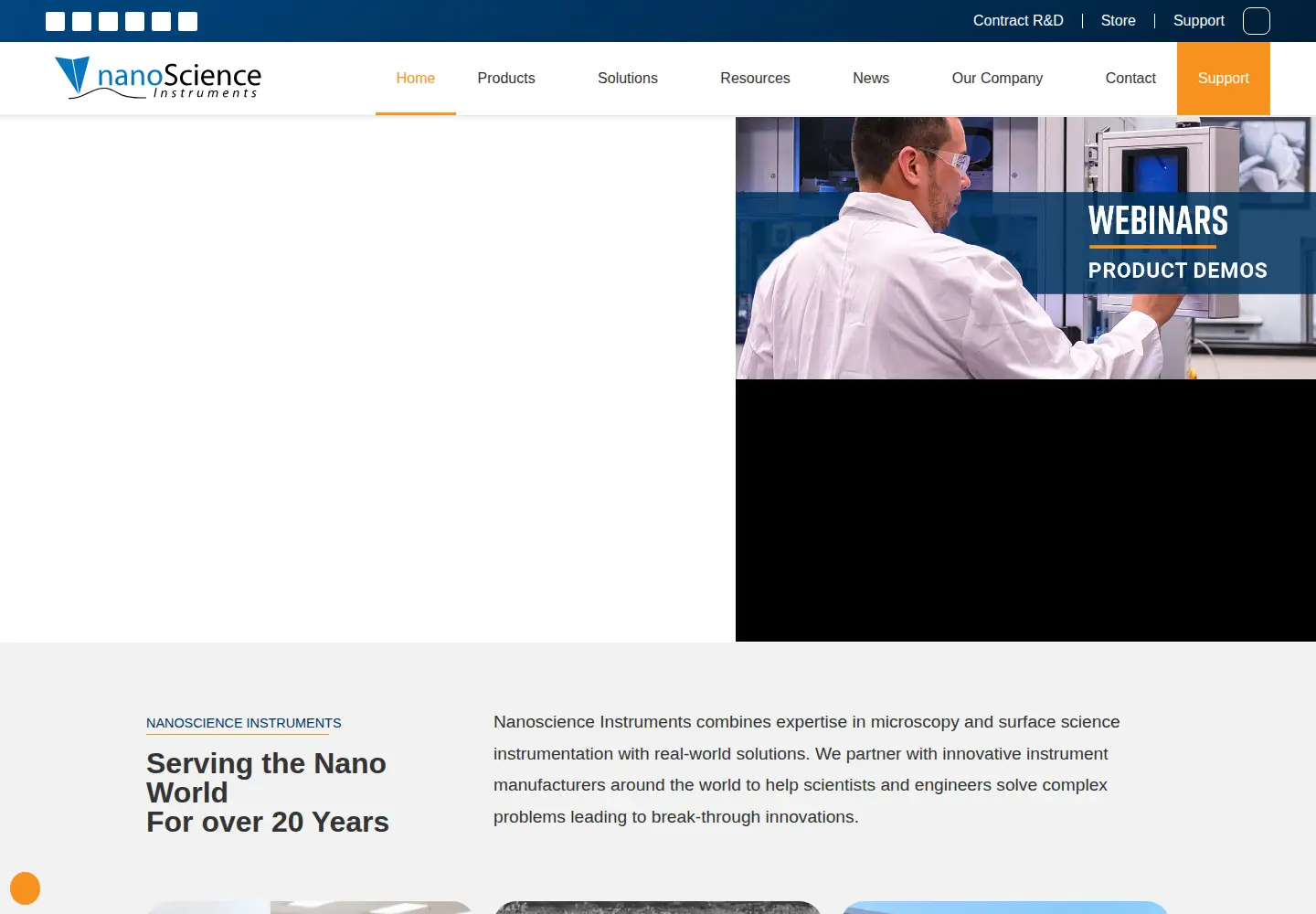
Task: Click the last white social icon square
Action: coord(187,21)
